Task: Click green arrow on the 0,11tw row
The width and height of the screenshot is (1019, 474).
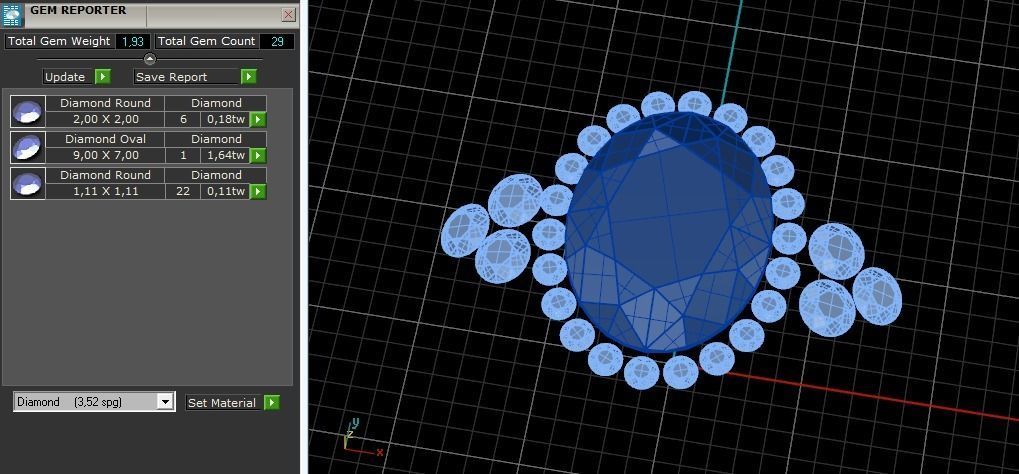Action: pyautogui.click(x=259, y=191)
